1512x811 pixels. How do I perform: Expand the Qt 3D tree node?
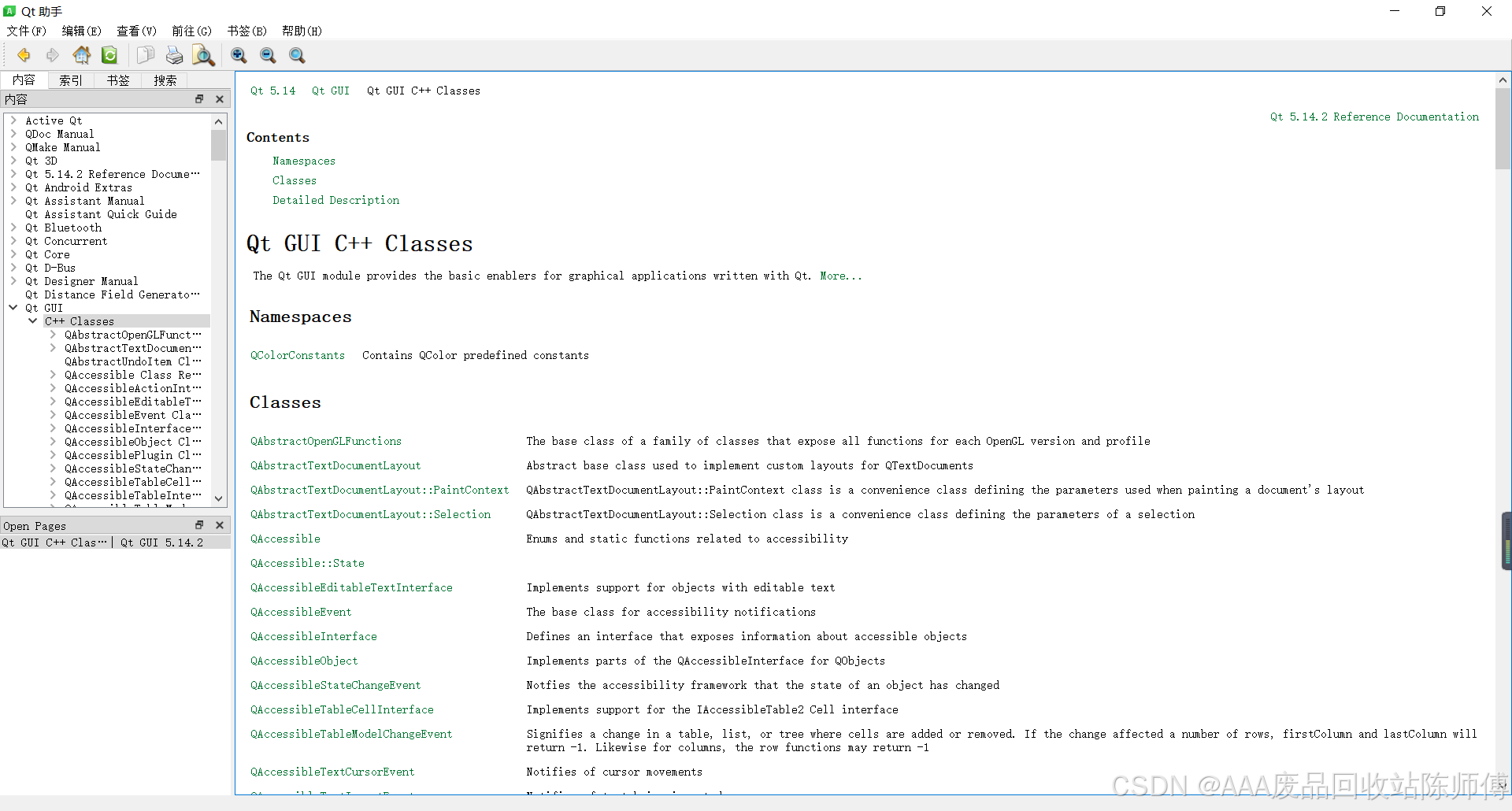point(13,161)
